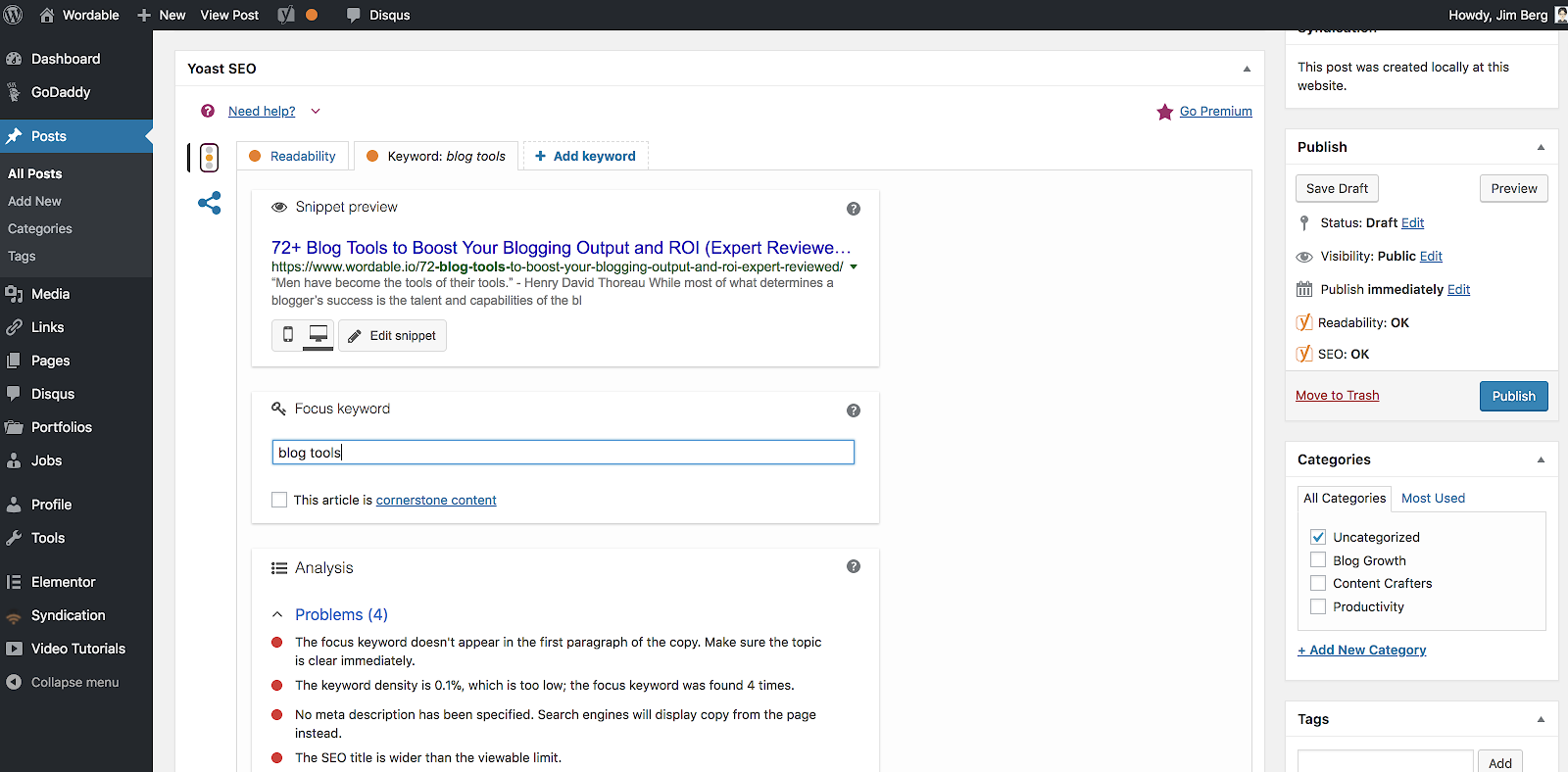
Task: Check the Content Crafters category
Action: [1318, 583]
